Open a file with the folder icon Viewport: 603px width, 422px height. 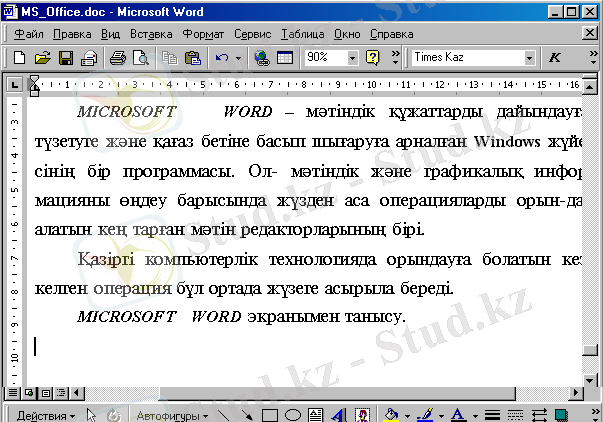point(42,58)
